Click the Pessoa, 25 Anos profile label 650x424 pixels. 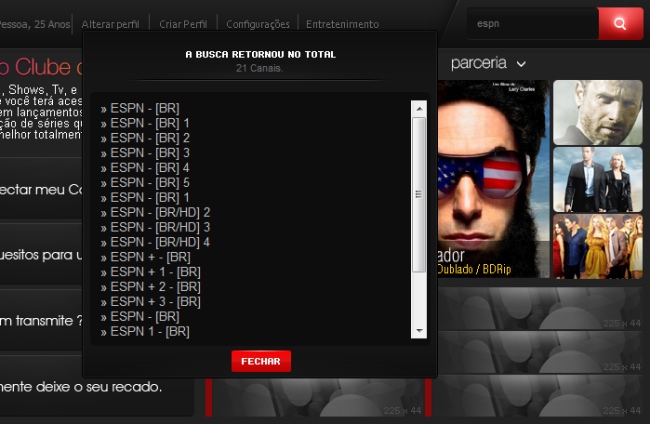tap(35, 24)
